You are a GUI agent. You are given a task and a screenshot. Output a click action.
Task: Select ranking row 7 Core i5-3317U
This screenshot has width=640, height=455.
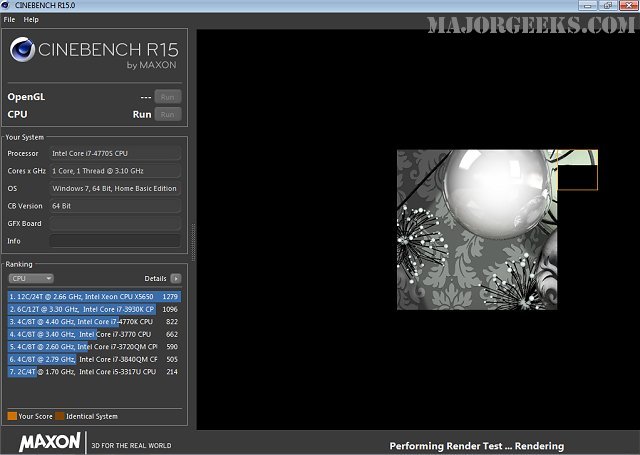click(x=94, y=372)
